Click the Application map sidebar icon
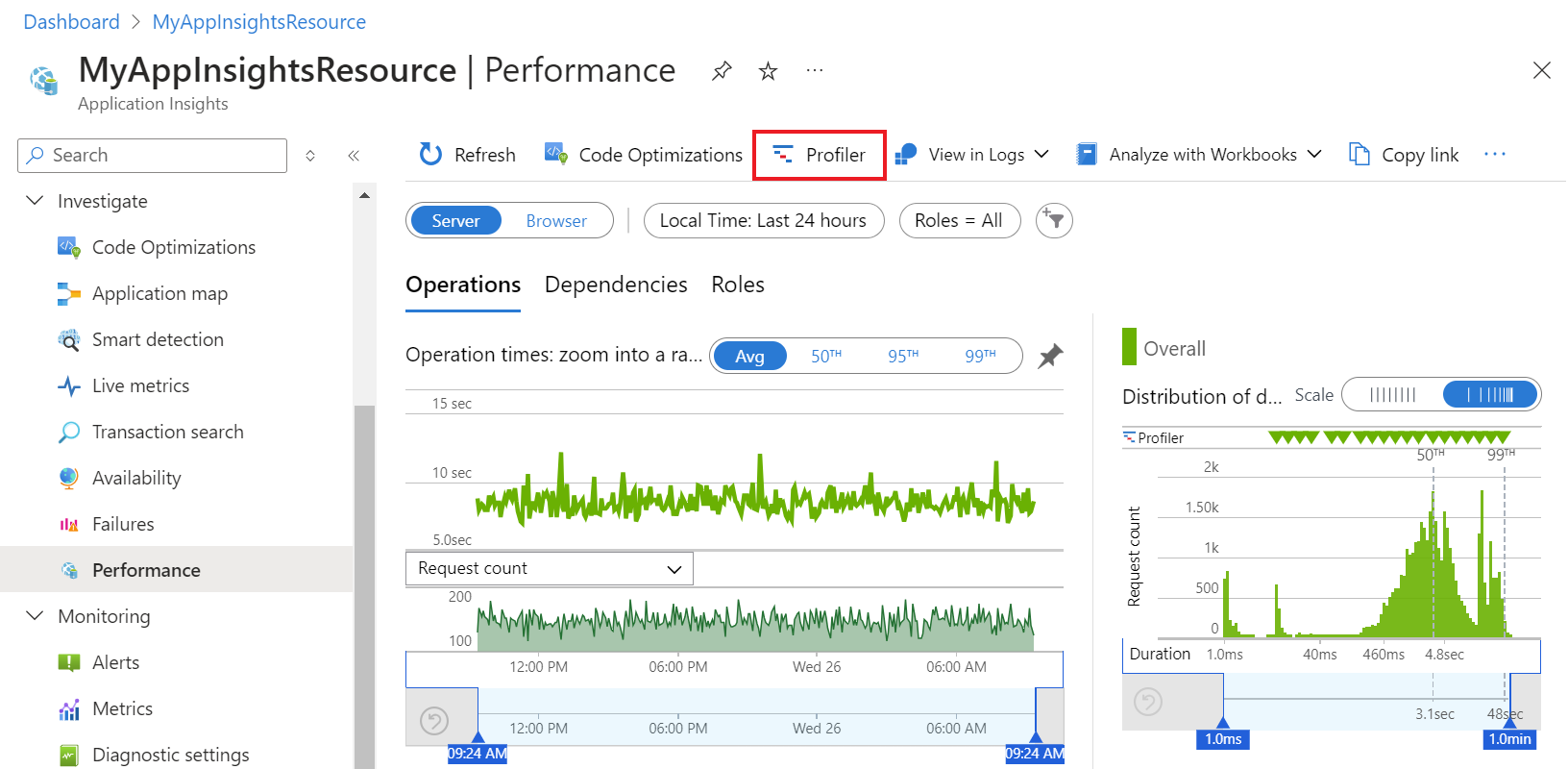Image resolution: width=1568 pixels, height=769 pixels. coord(69,293)
